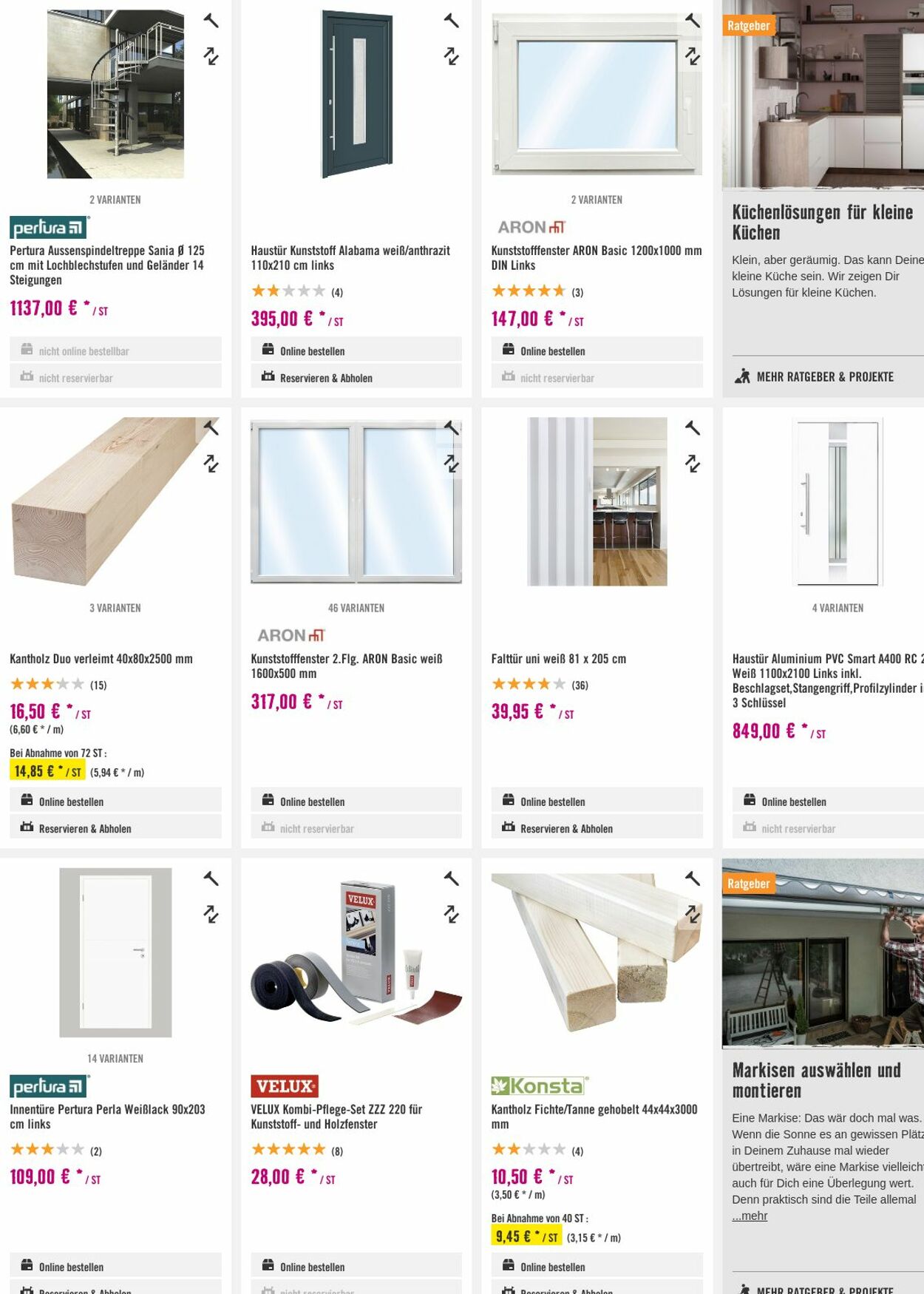The width and height of the screenshot is (924, 1294).
Task: Expand Markisen article with '...mehr' link
Action: tap(750, 1216)
